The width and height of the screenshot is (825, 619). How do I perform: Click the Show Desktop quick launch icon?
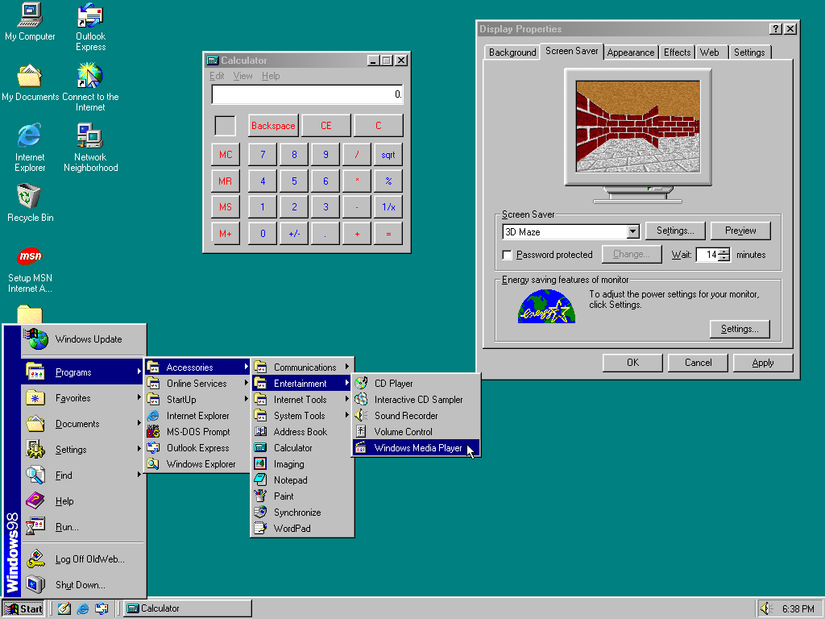62,608
